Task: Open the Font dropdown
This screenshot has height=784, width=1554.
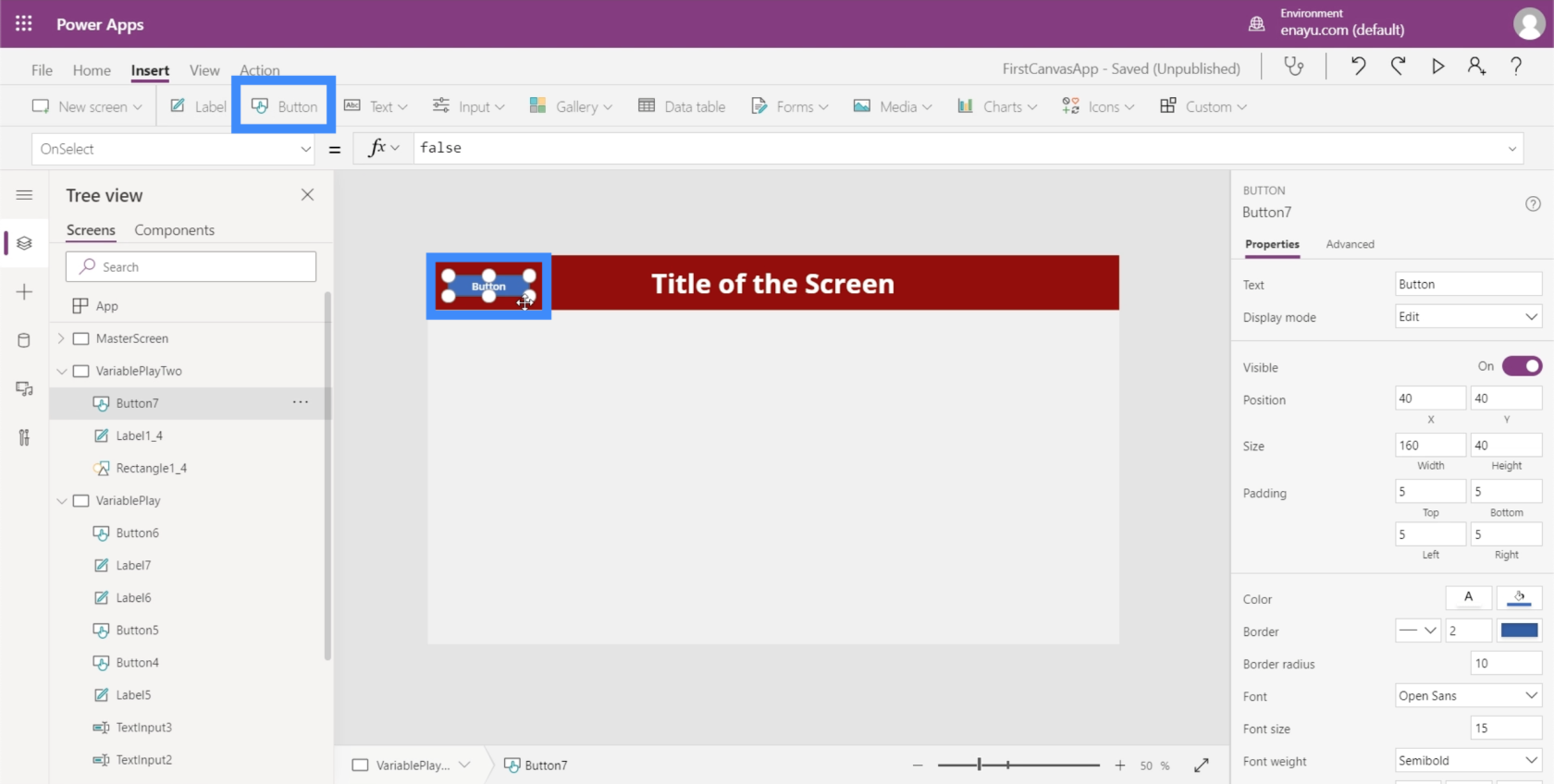Action: tap(1468, 695)
